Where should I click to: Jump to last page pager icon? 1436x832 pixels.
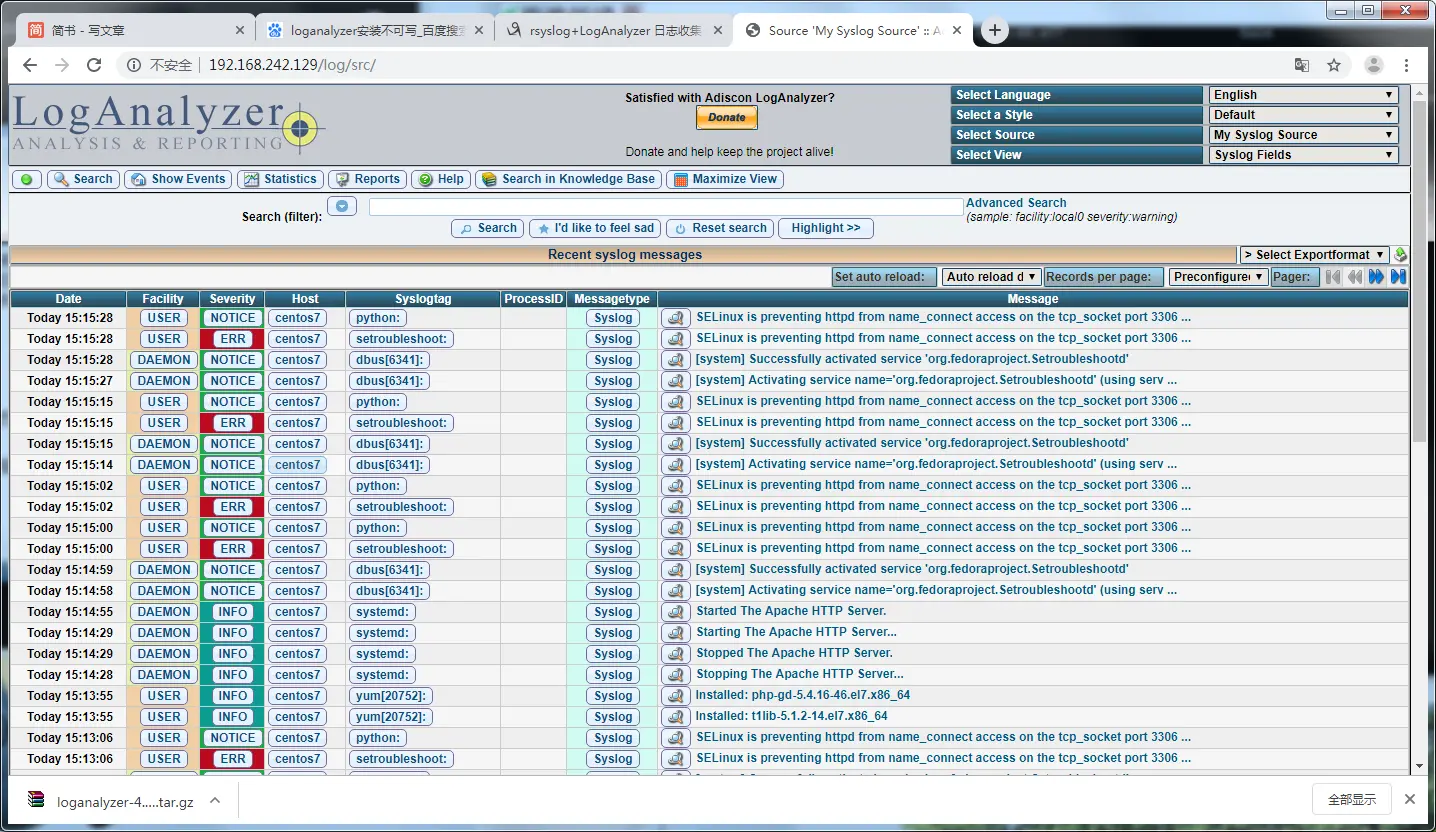1398,277
